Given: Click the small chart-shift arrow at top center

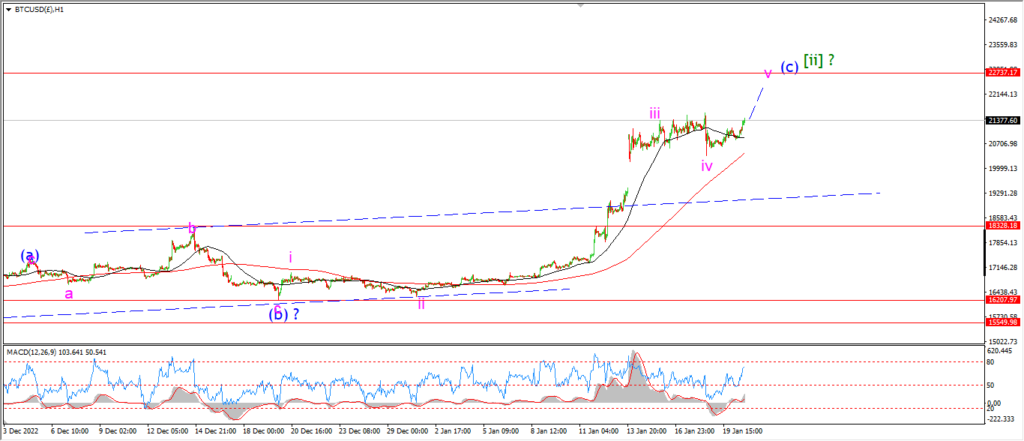Looking at the screenshot, I should pyautogui.click(x=579, y=5).
